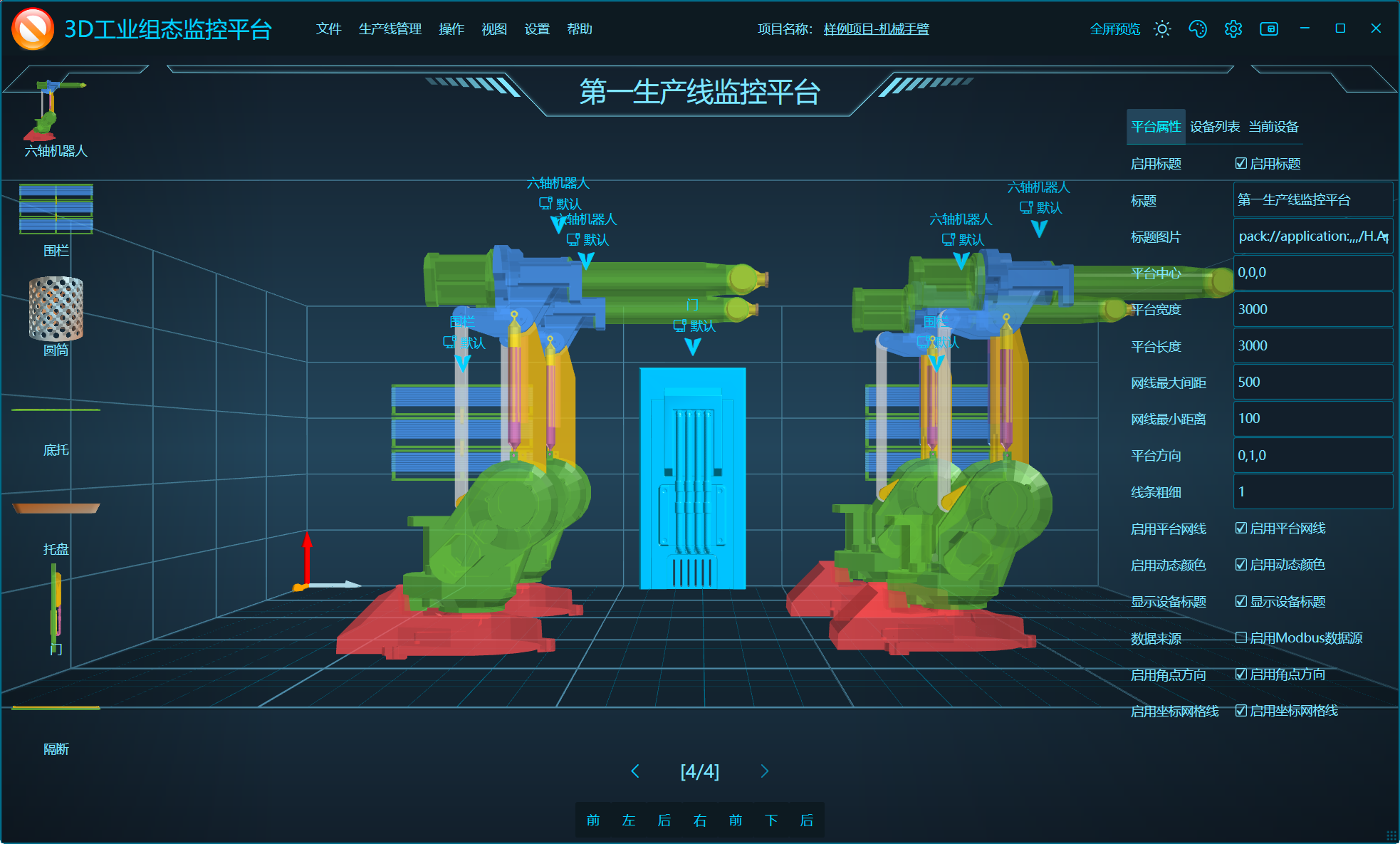1400x844 pixels.
Task: Open the 生产线管理 menu
Action: [x=390, y=29]
